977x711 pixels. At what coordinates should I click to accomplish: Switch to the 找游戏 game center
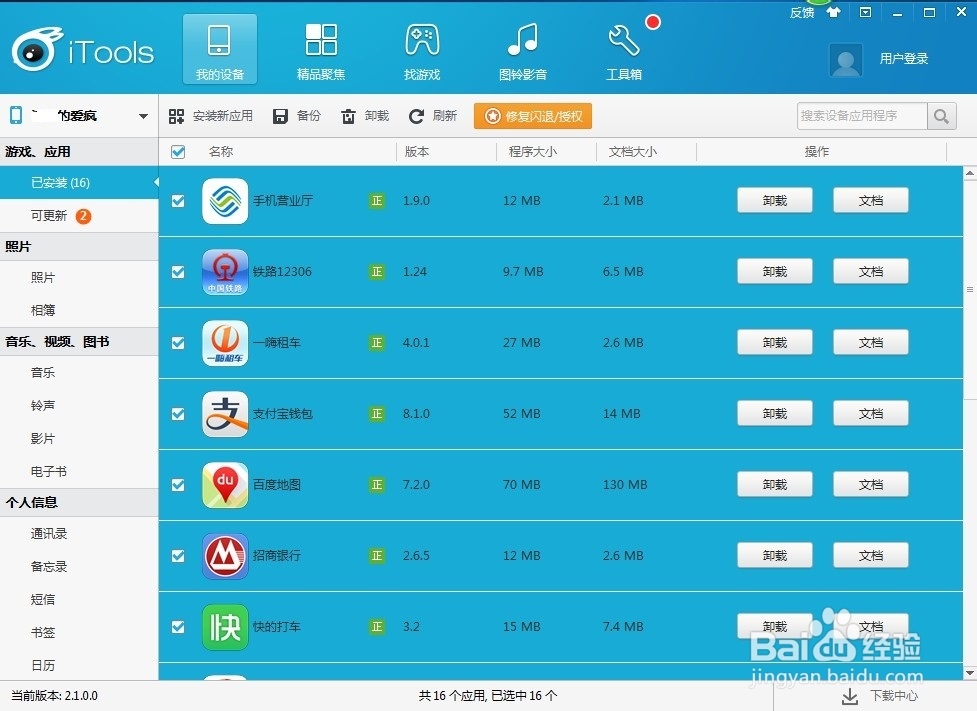point(421,48)
